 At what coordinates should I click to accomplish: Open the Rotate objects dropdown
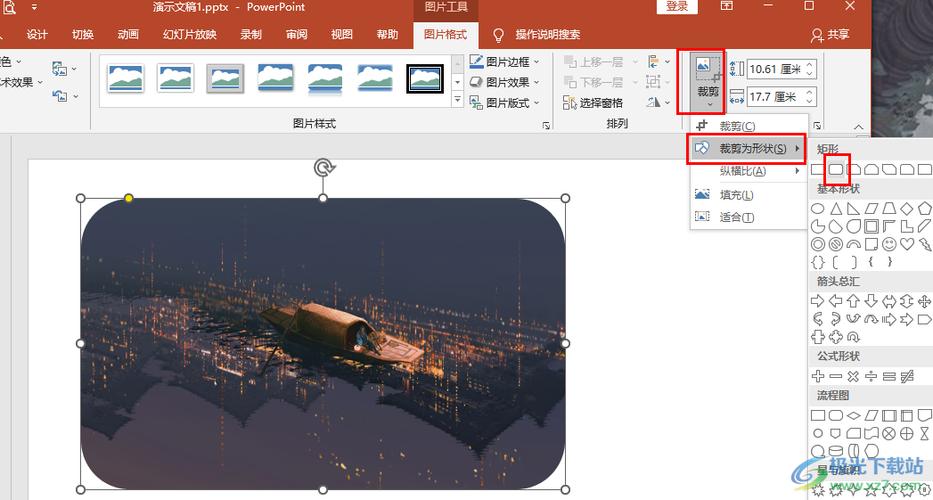coord(658,102)
